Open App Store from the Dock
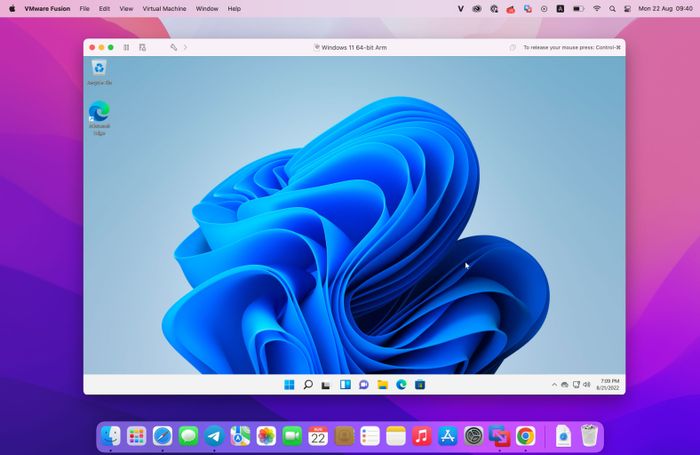 point(447,435)
